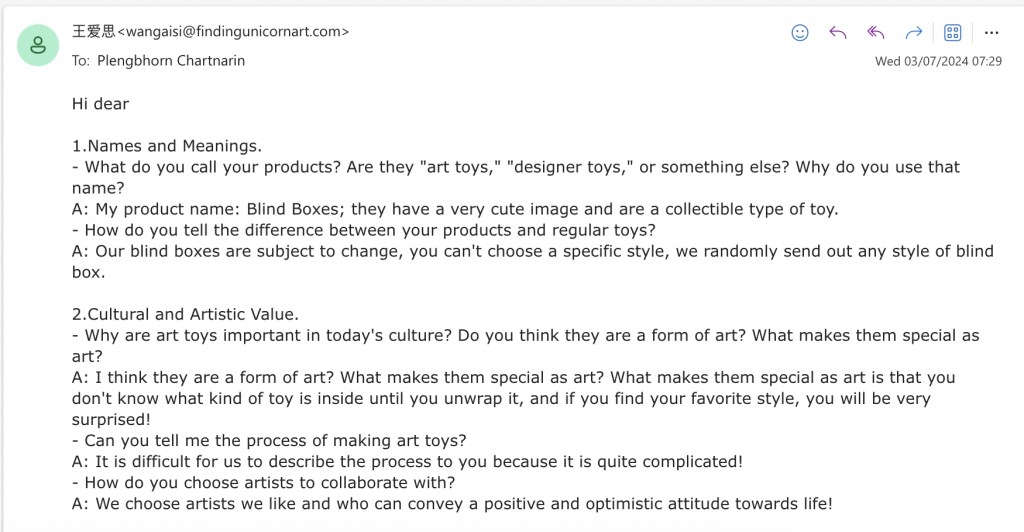The image size is (1024, 532).
Task: Reply to the sender using single arrow
Action: pos(837,33)
